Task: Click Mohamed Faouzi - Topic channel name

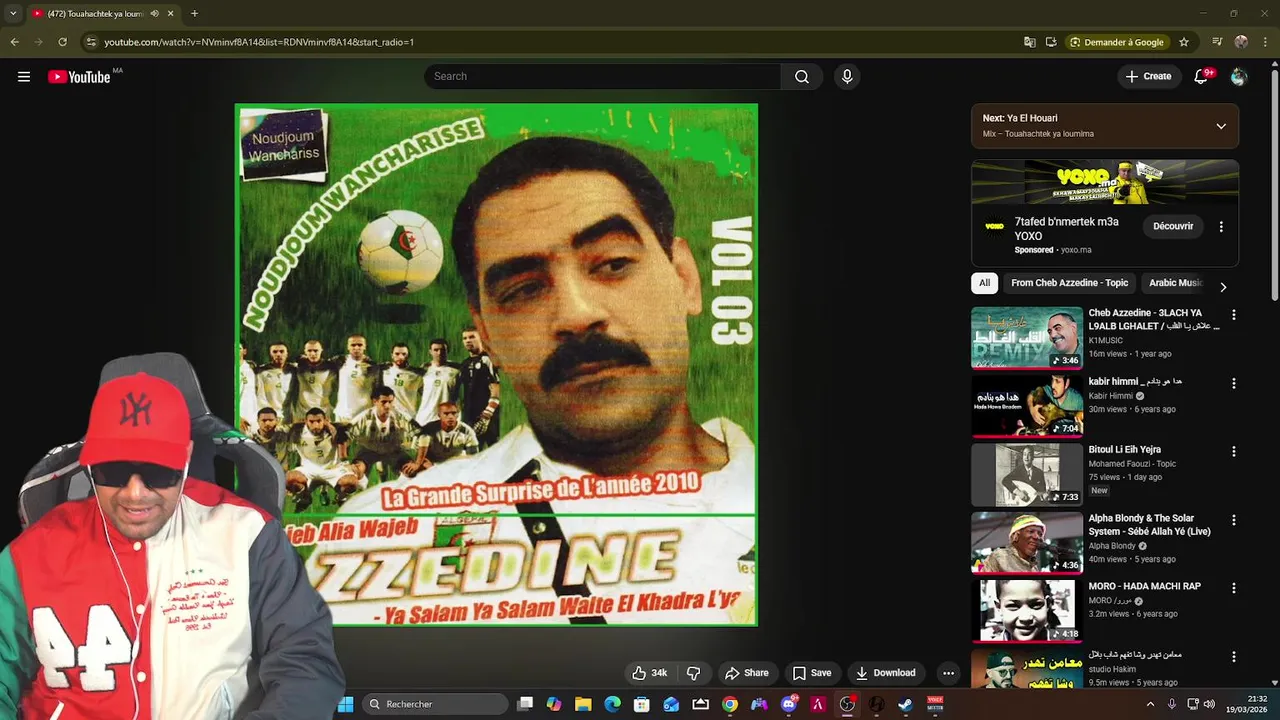Action: click(1132, 464)
